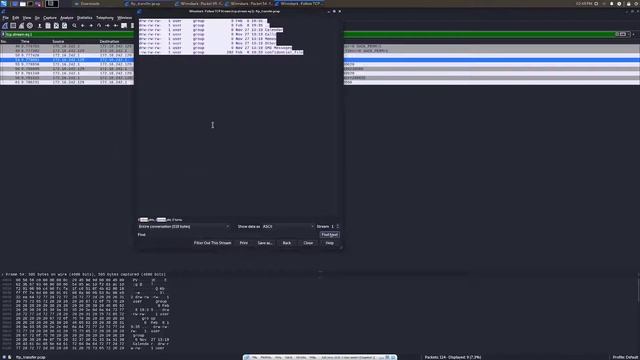This screenshot has height=360, width=640.
Task: Open the File menu
Action: 5,18
